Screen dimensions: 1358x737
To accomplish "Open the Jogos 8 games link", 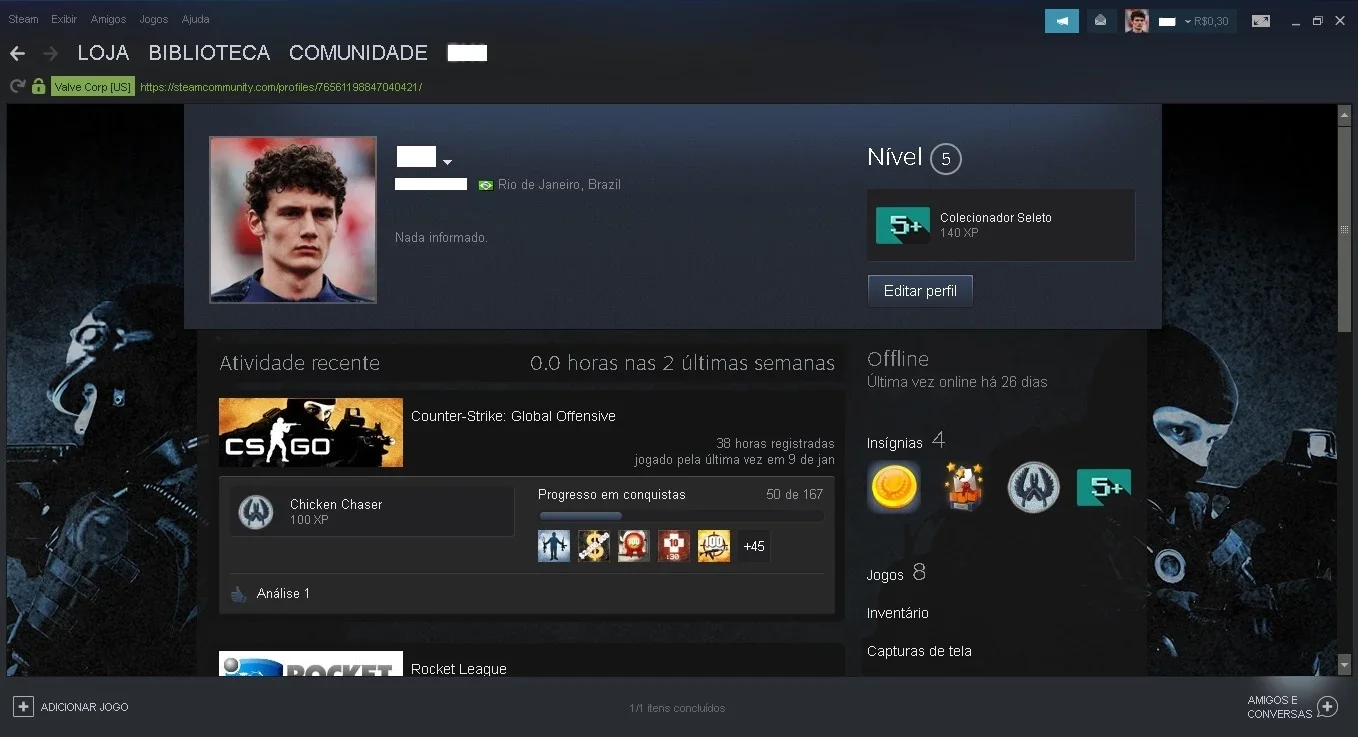I will click(x=896, y=573).
